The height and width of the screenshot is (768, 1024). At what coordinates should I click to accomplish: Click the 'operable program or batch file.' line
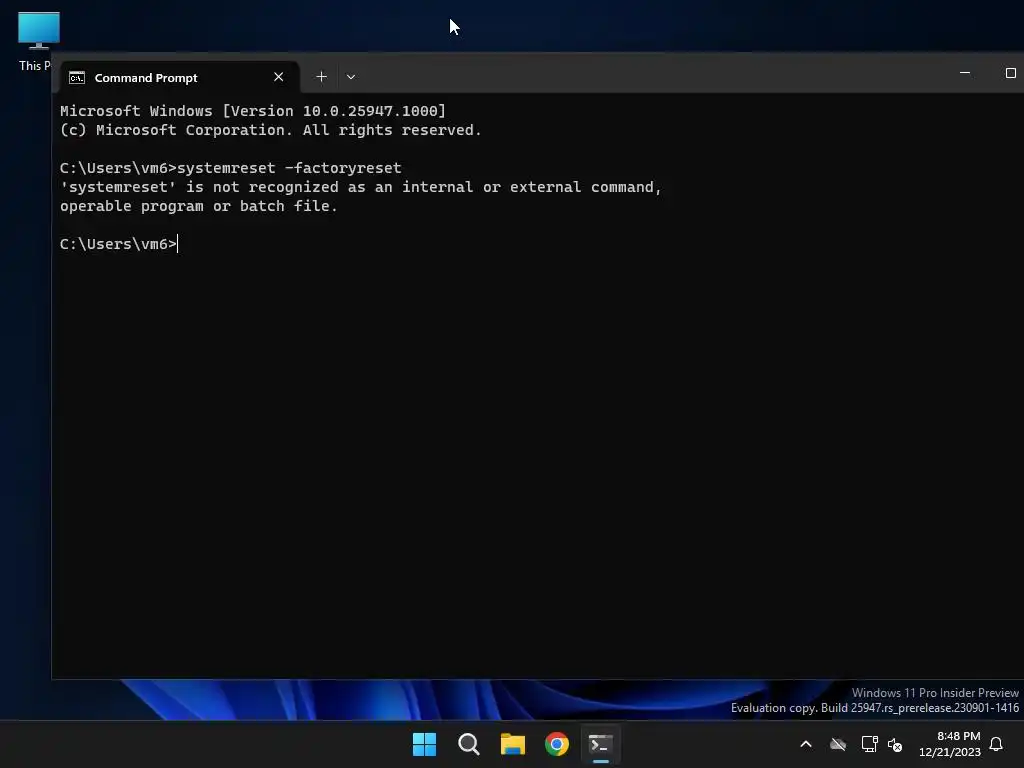point(199,206)
